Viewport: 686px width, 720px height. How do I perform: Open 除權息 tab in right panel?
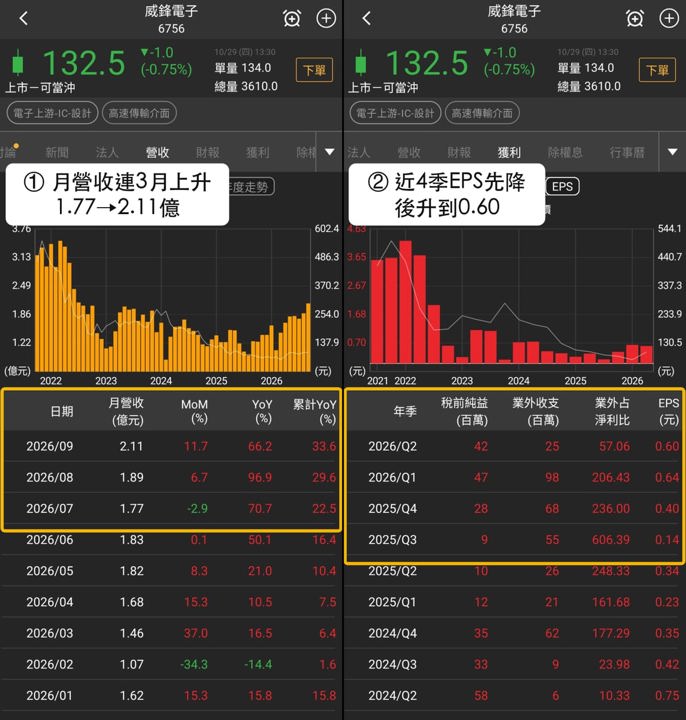[565, 152]
